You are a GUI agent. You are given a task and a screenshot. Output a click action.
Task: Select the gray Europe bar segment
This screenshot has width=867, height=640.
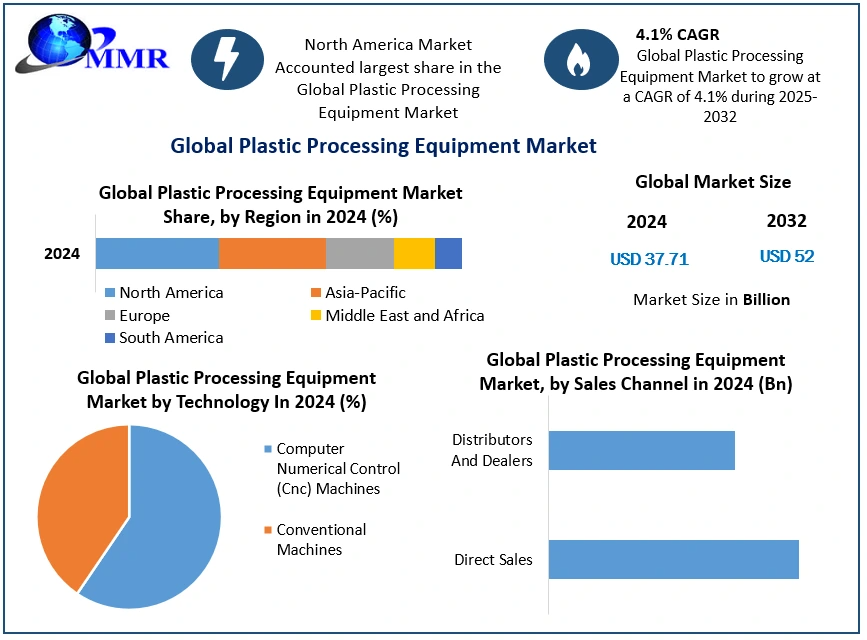click(x=359, y=254)
